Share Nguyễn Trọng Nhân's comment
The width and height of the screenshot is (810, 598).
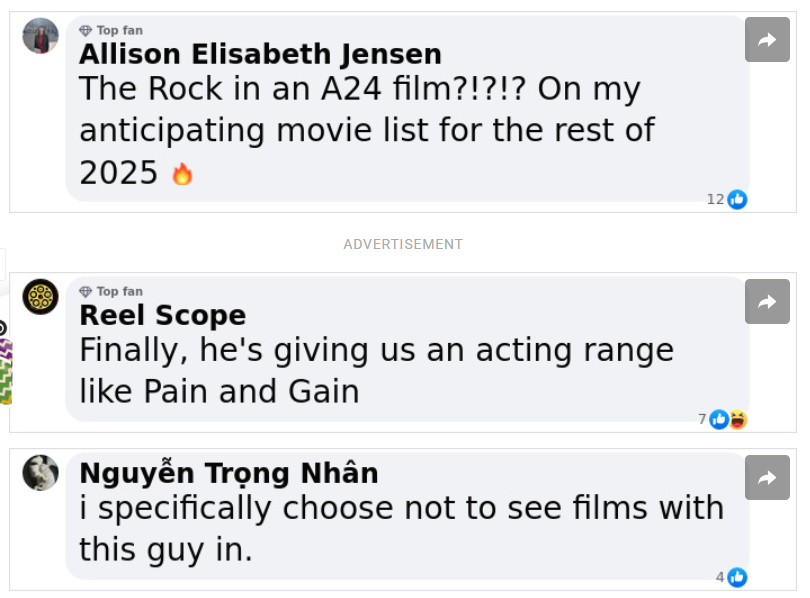(x=767, y=478)
